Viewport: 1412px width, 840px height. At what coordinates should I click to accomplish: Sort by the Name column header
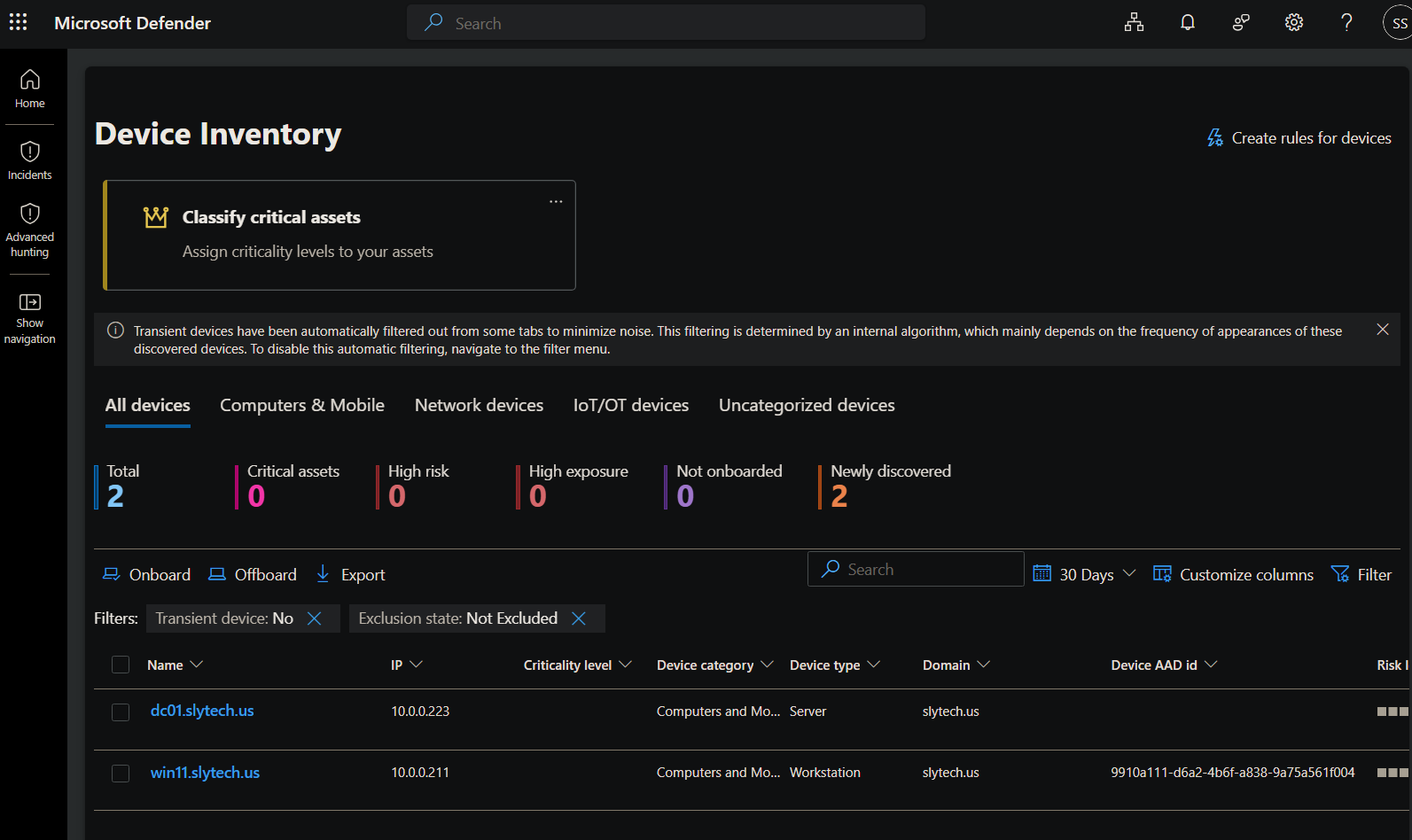tap(175, 665)
